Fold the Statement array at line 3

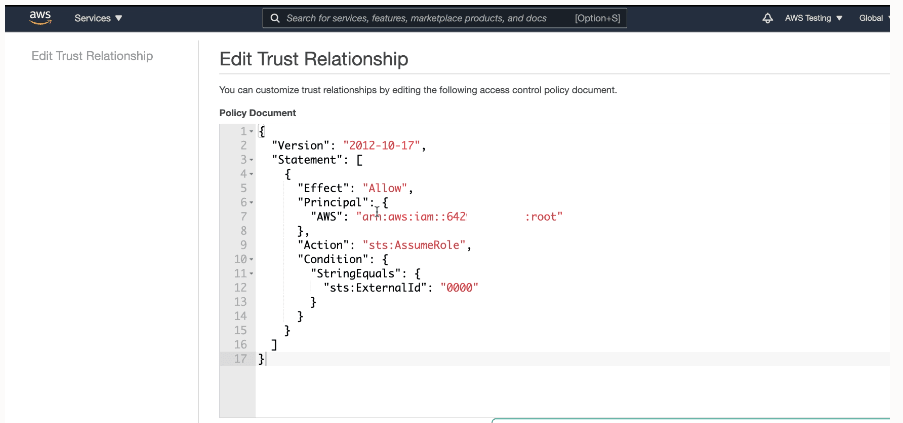251,160
